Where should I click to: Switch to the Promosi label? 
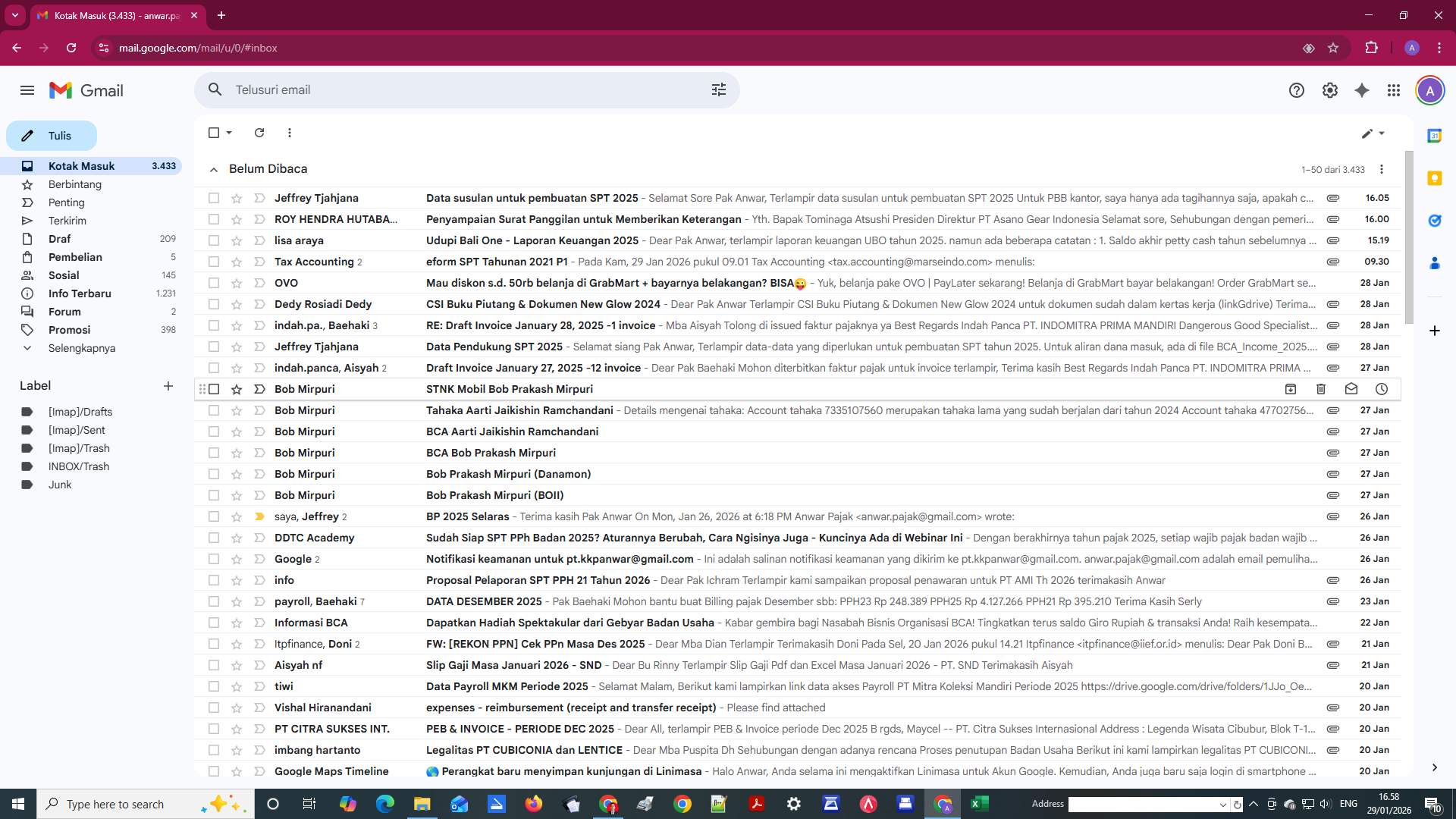(x=69, y=330)
